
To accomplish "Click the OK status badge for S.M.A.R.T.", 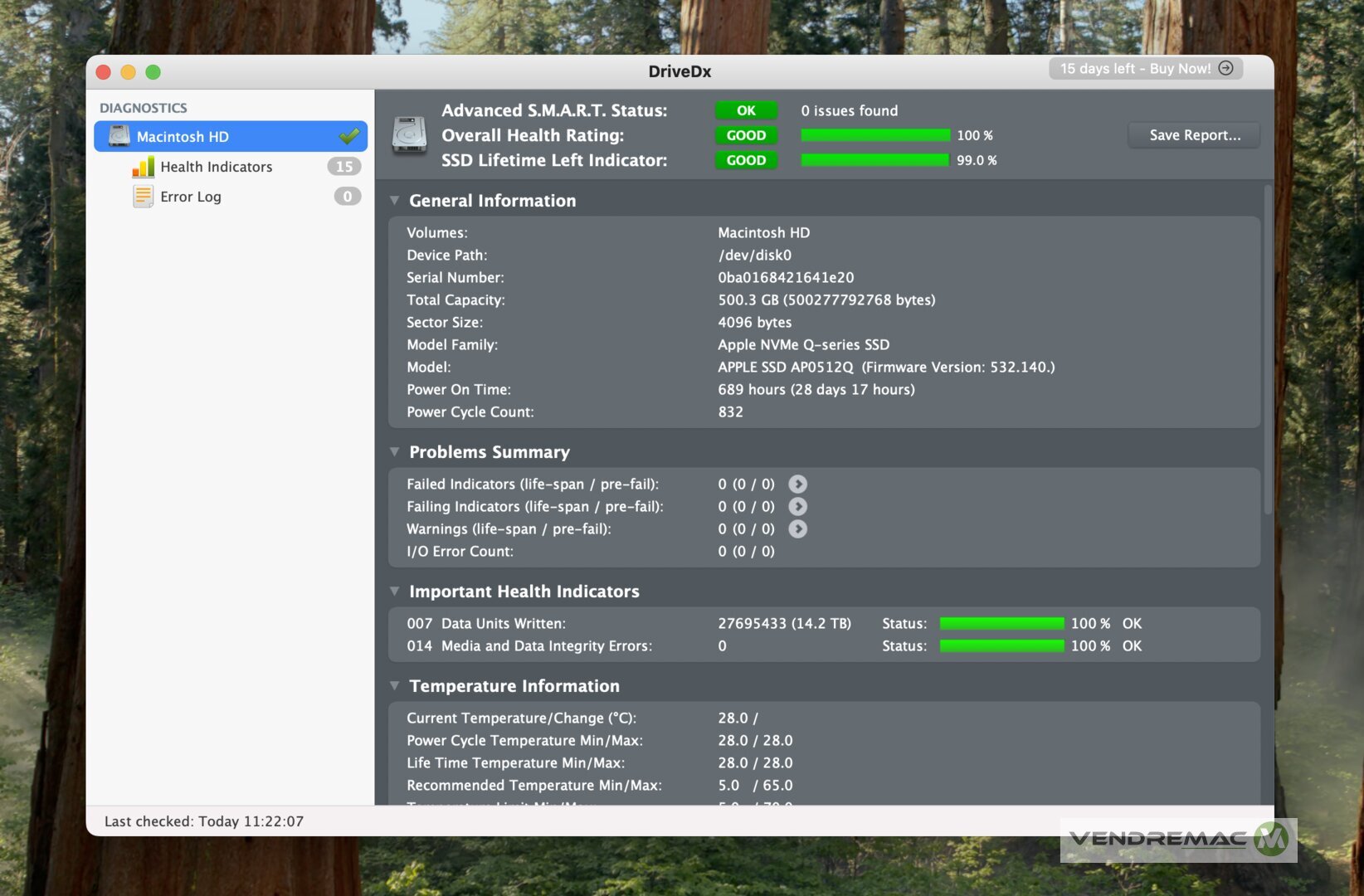I will coord(746,110).
